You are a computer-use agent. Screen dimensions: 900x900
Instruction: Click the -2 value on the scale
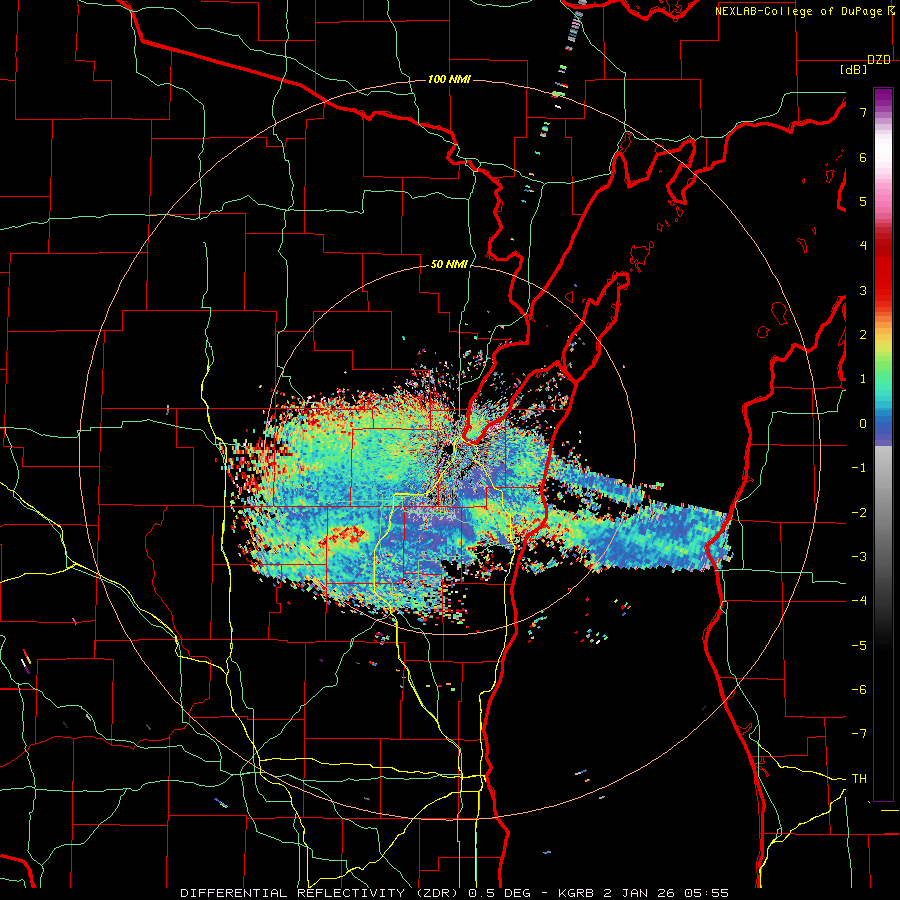click(x=858, y=513)
